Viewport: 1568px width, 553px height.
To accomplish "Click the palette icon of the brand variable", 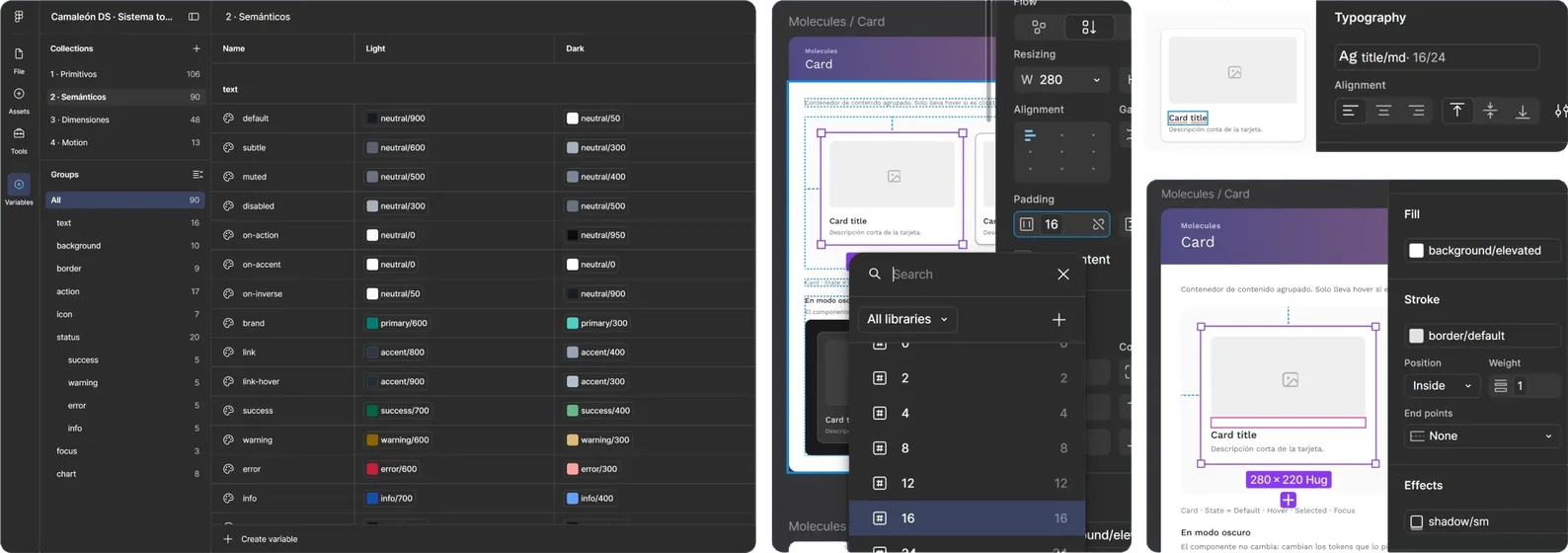I will [228, 323].
